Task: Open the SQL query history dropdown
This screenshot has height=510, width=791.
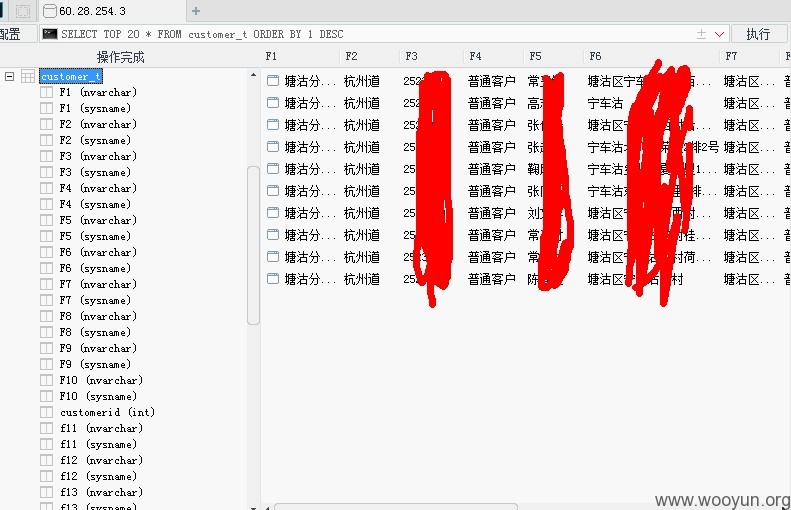Action: click(x=719, y=34)
